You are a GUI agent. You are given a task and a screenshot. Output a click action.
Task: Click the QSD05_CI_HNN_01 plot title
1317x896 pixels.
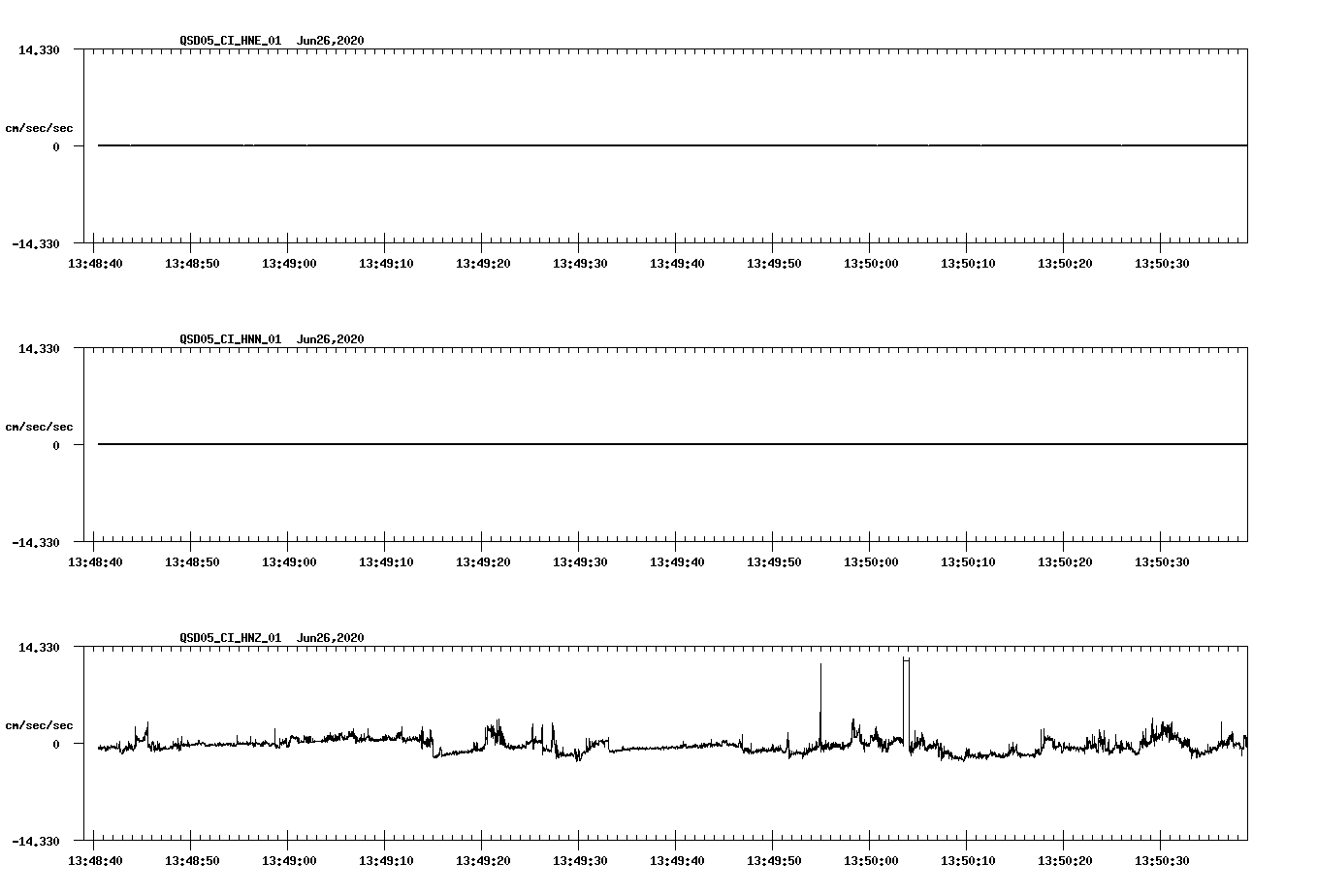click(273, 339)
